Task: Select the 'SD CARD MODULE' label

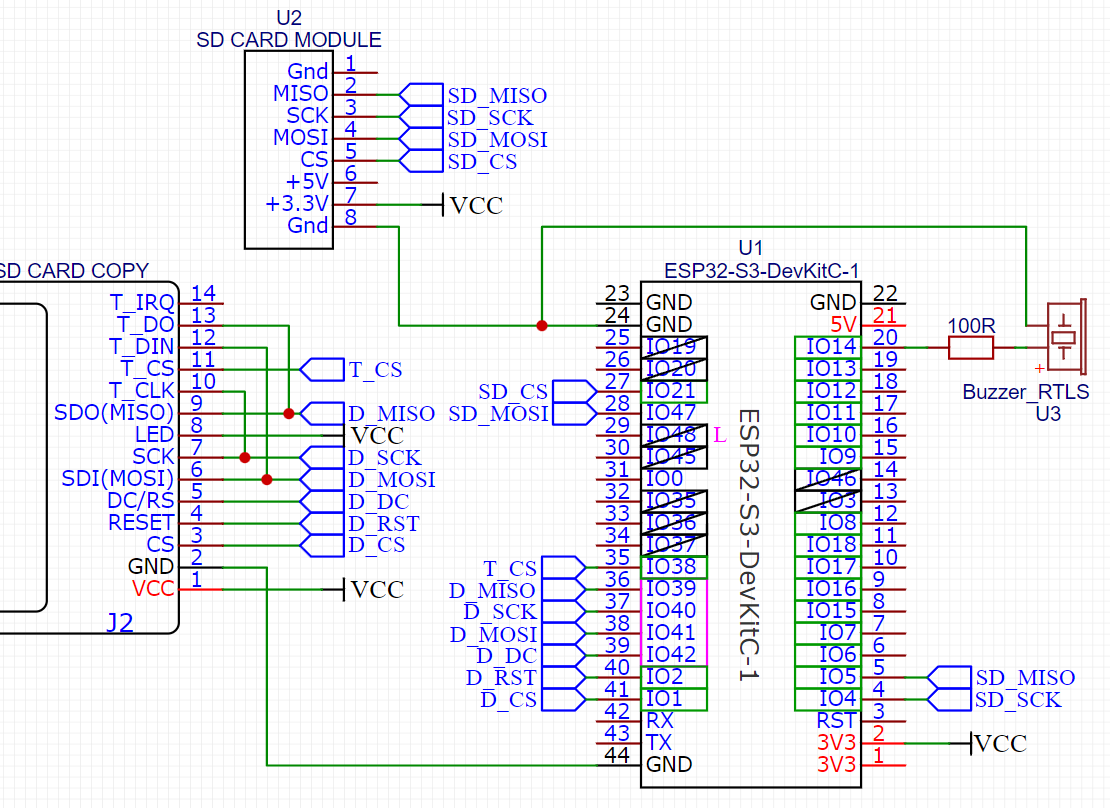Action: [289, 40]
